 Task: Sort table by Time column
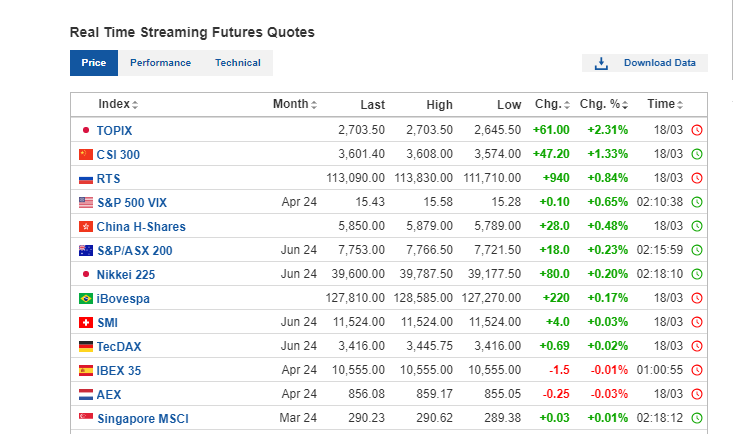pyautogui.click(x=665, y=104)
